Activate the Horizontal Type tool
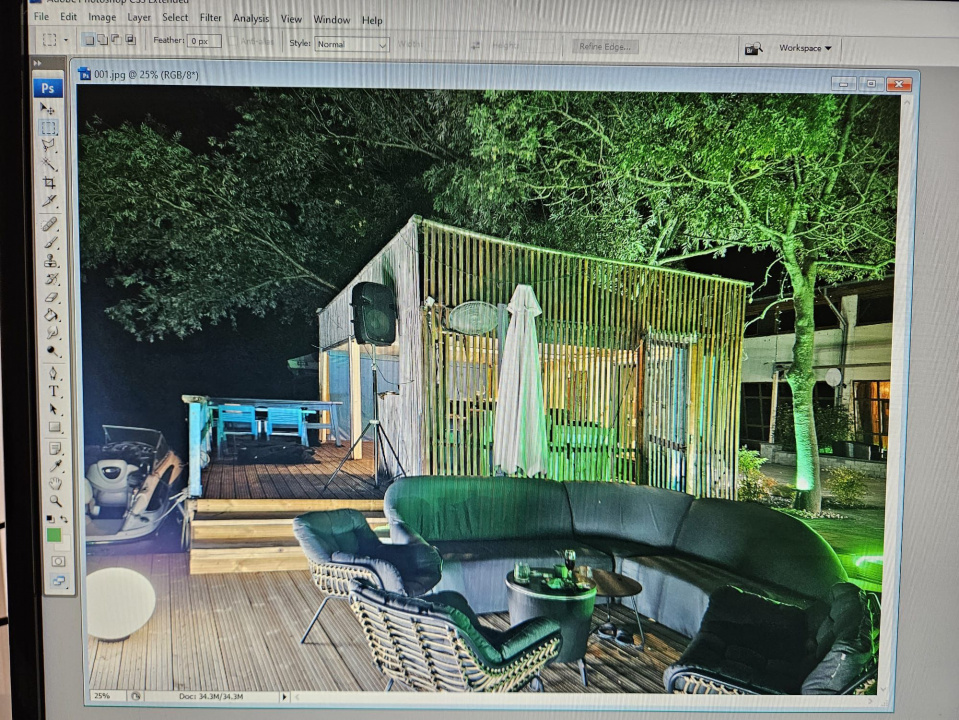 [53, 391]
